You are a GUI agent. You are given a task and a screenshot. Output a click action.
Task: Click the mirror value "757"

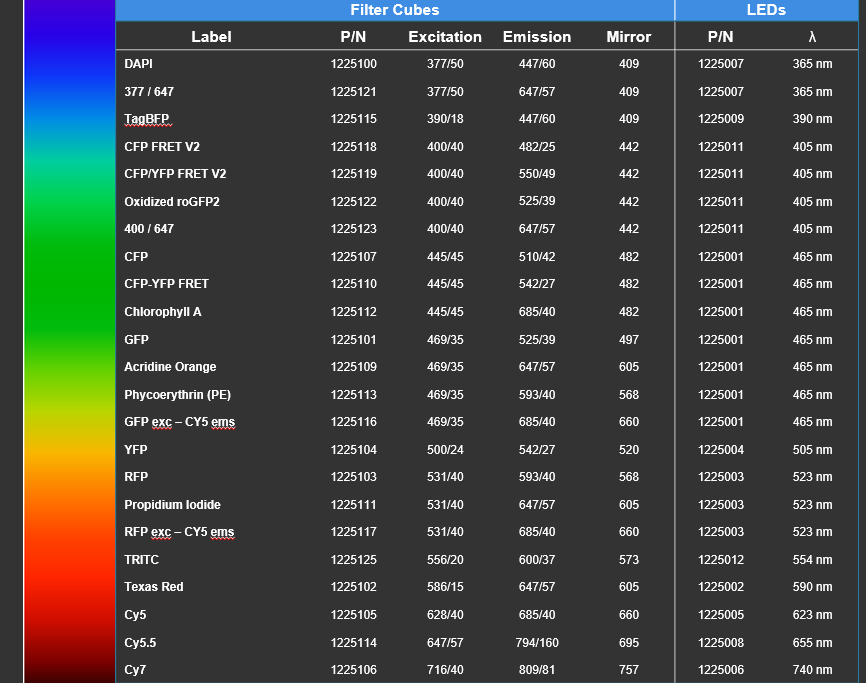click(629, 670)
